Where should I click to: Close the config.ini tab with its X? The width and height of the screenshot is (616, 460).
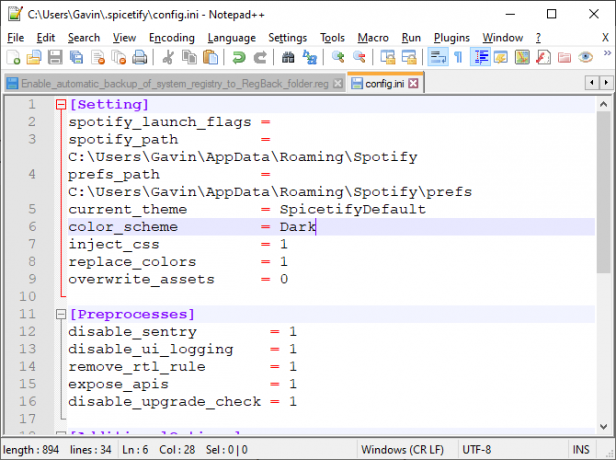(413, 83)
